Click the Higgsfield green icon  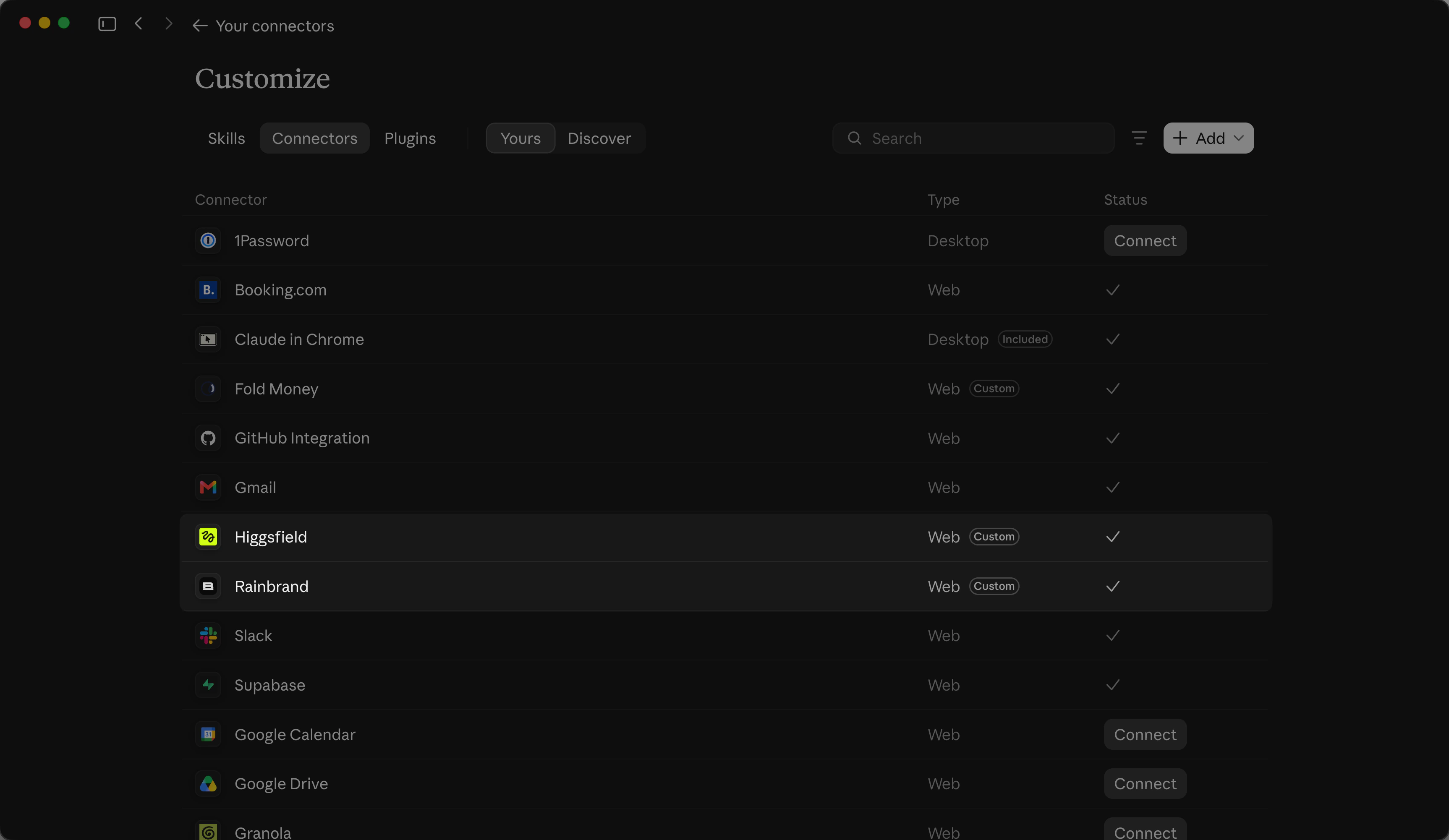208,536
